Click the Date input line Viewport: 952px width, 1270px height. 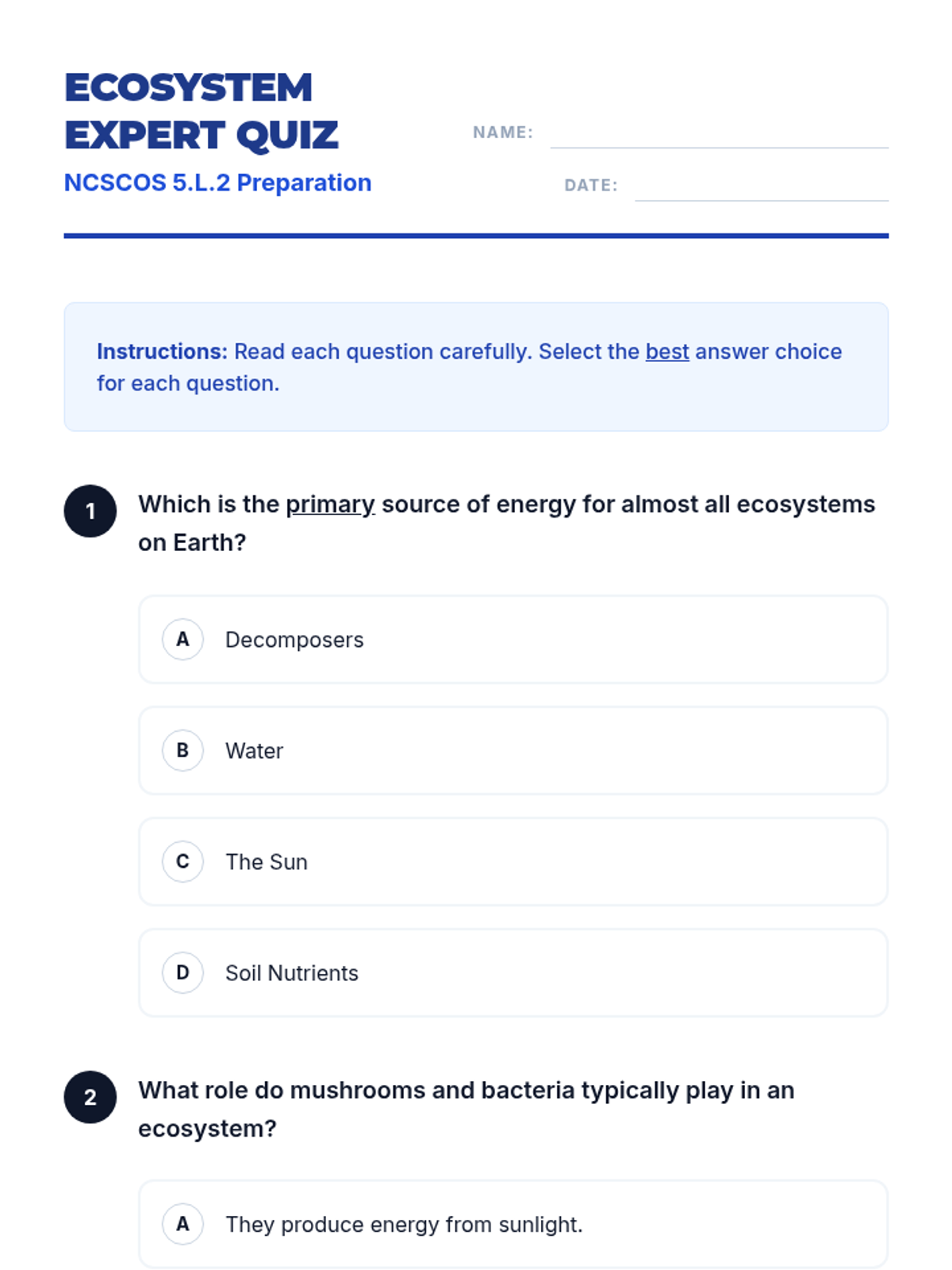click(762, 188)
